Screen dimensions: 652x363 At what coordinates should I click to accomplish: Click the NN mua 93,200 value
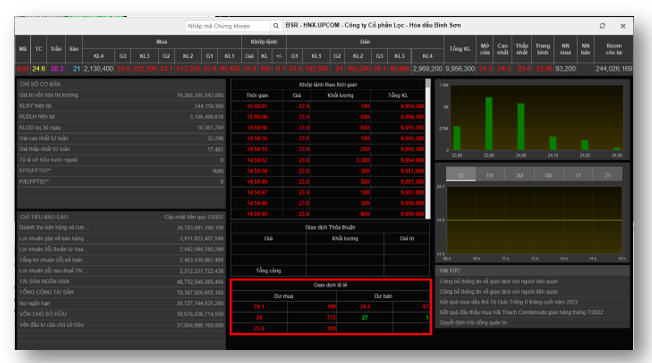[x=566, y=69]
